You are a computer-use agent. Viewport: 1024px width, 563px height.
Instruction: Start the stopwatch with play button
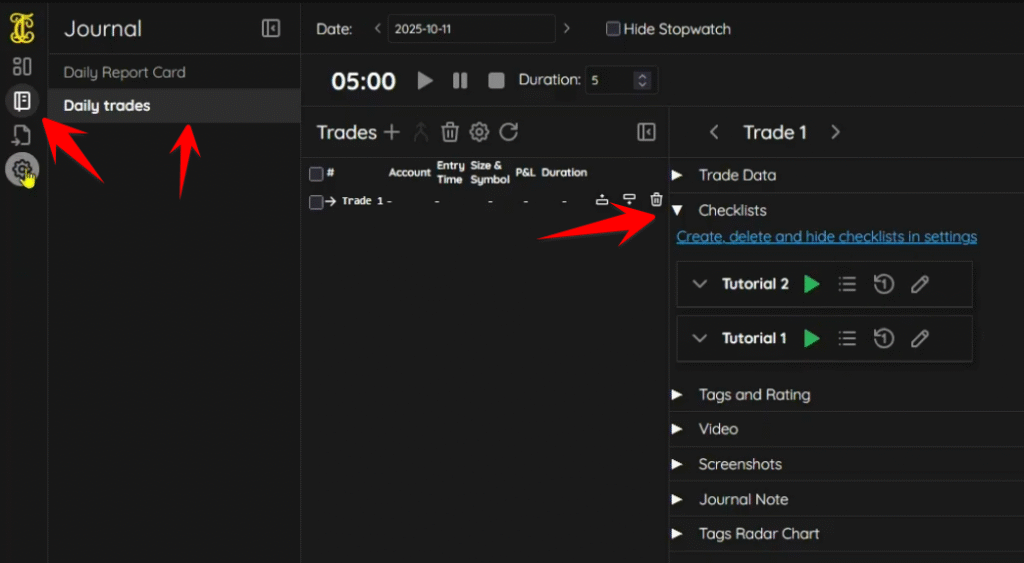[425, 80]
